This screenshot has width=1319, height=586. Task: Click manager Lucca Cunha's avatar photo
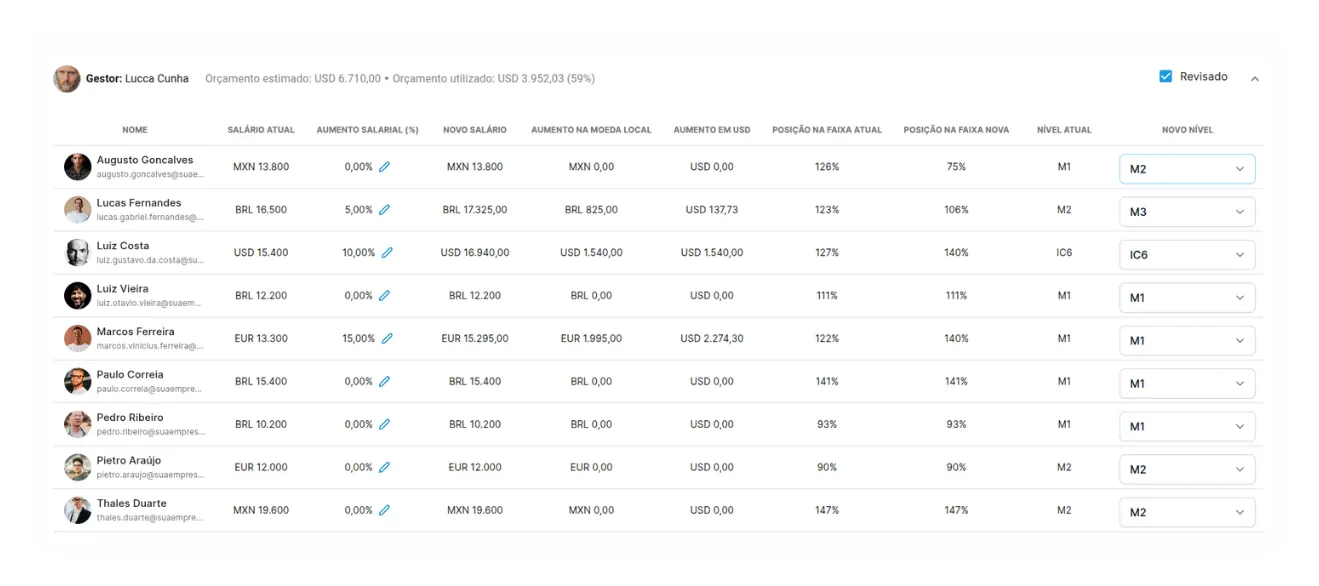pyautogui.click(x=67, y=79)
